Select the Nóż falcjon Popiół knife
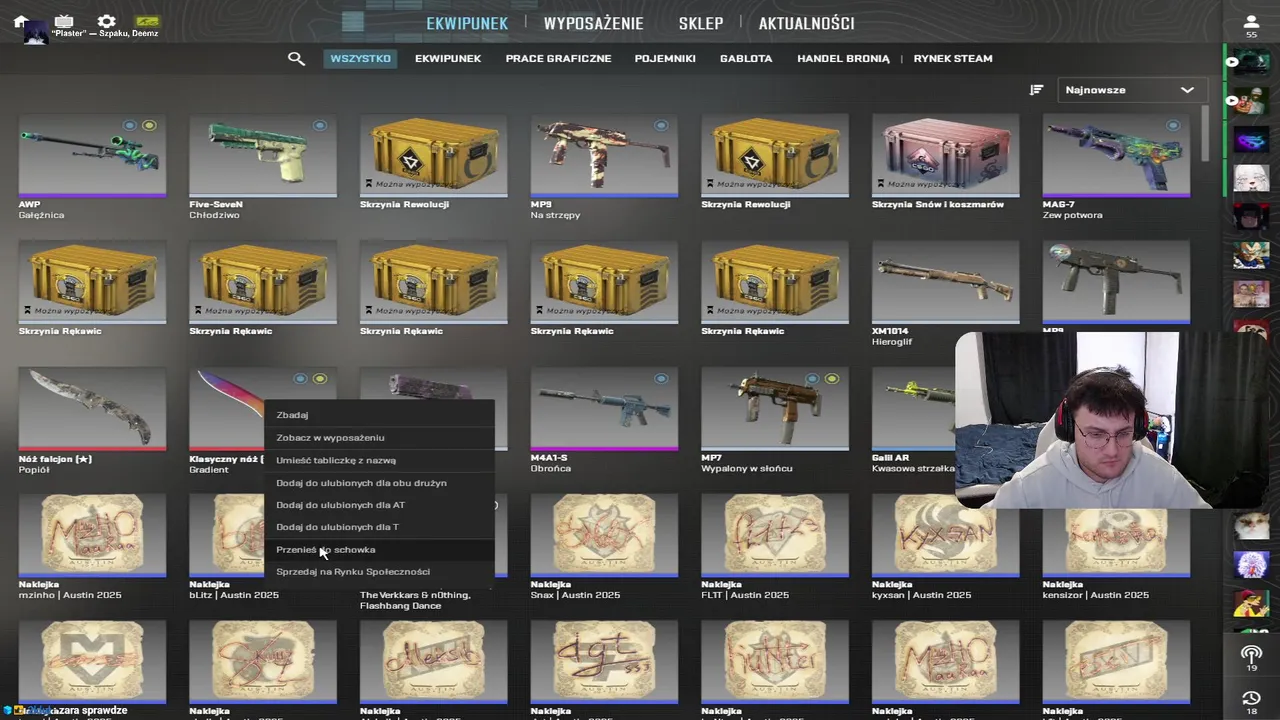 point(92,421)
